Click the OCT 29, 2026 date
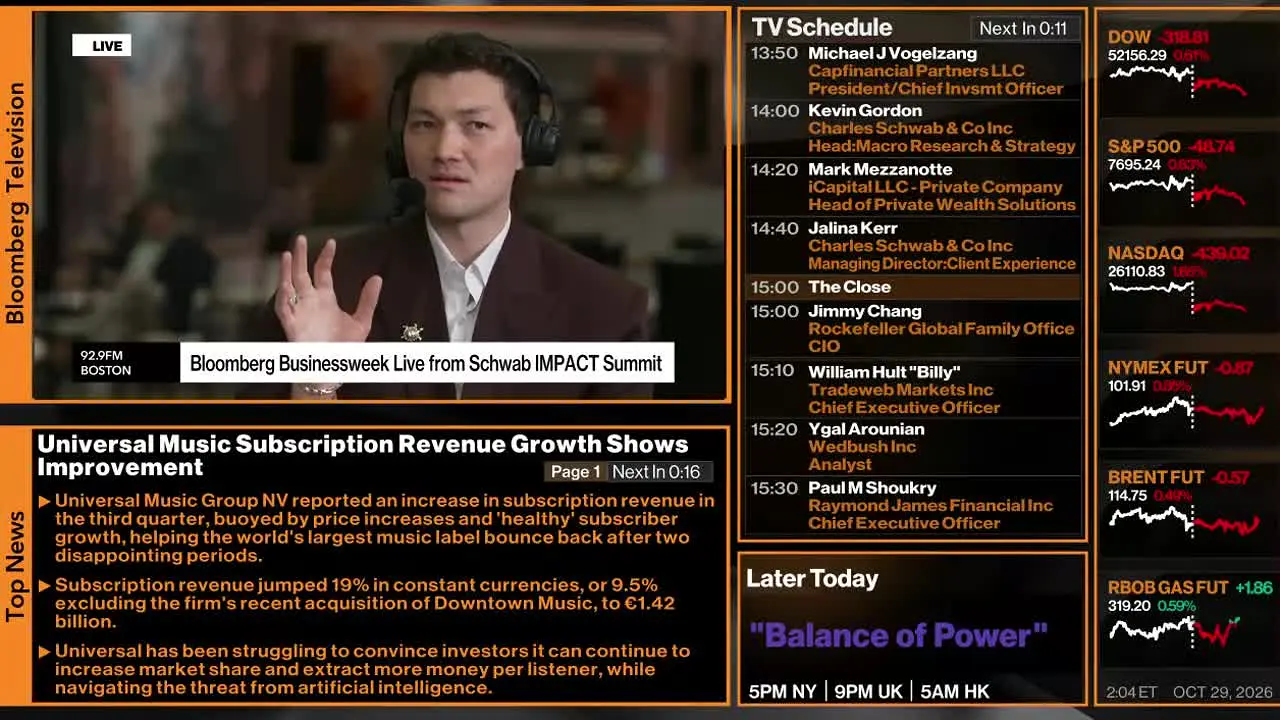 [1223, 692]
